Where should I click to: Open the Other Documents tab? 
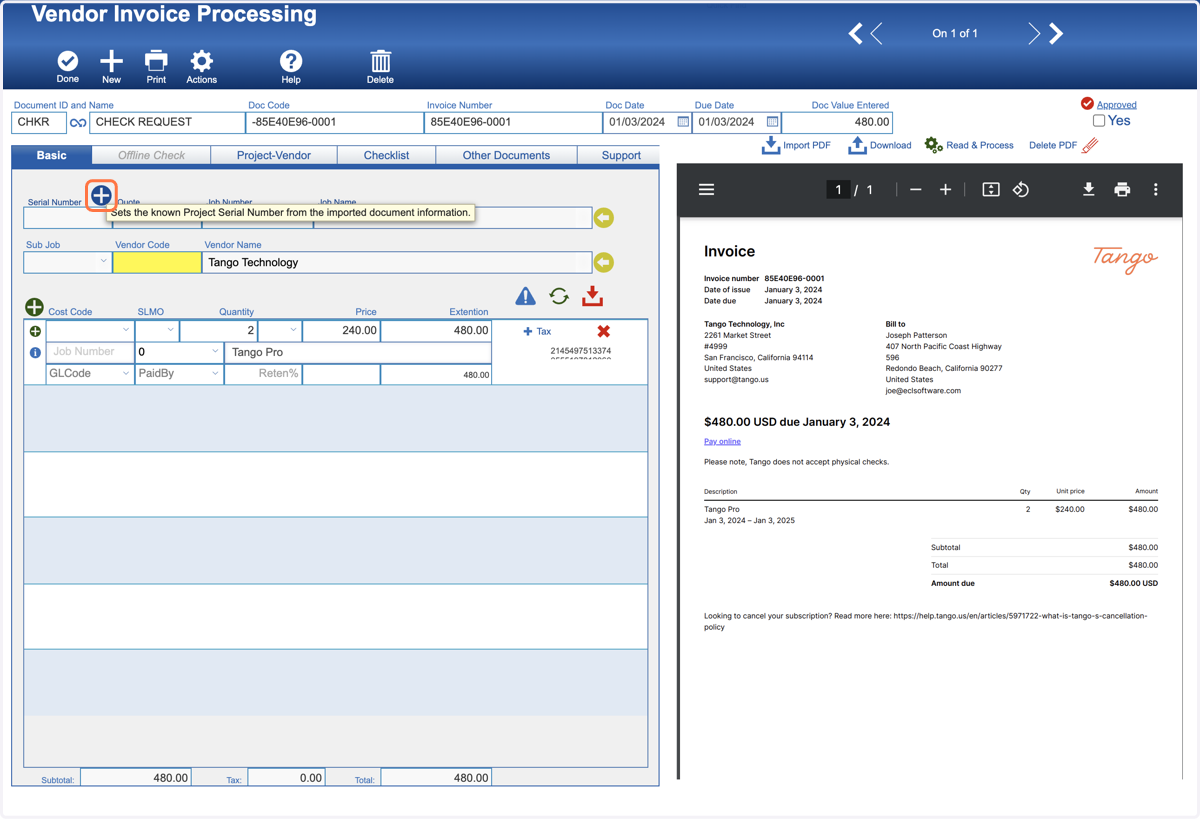coord(506,155)
